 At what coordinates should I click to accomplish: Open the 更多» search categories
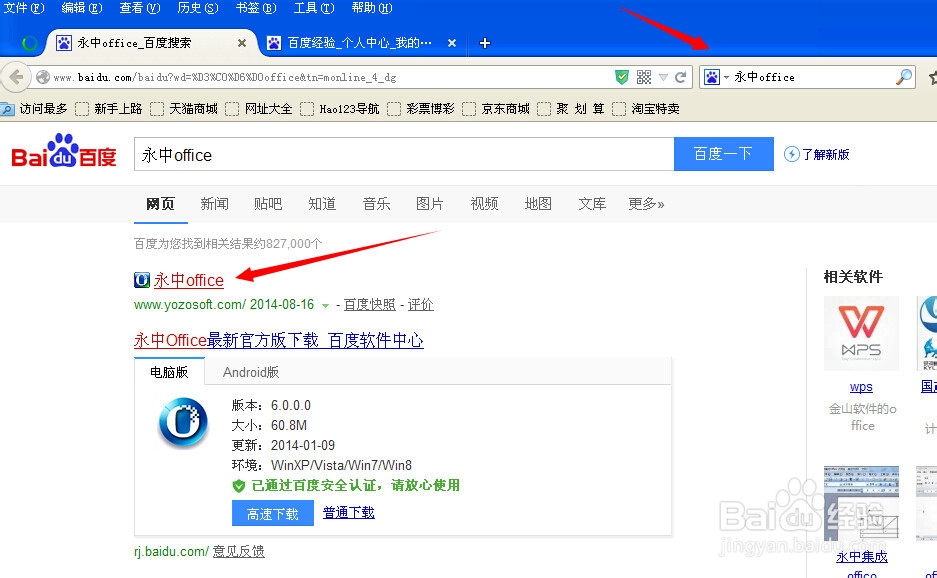[646, 204]
